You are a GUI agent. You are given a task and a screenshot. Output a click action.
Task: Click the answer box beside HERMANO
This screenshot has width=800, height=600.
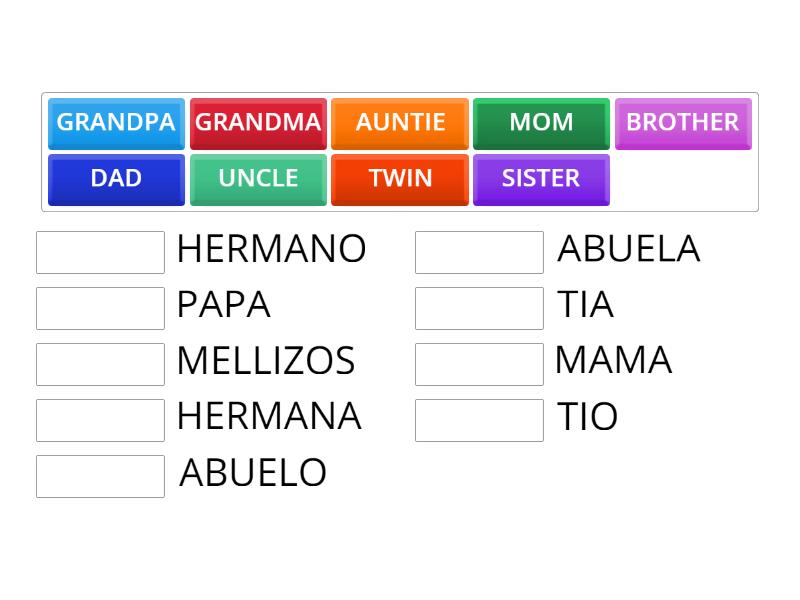coord(100,252)
